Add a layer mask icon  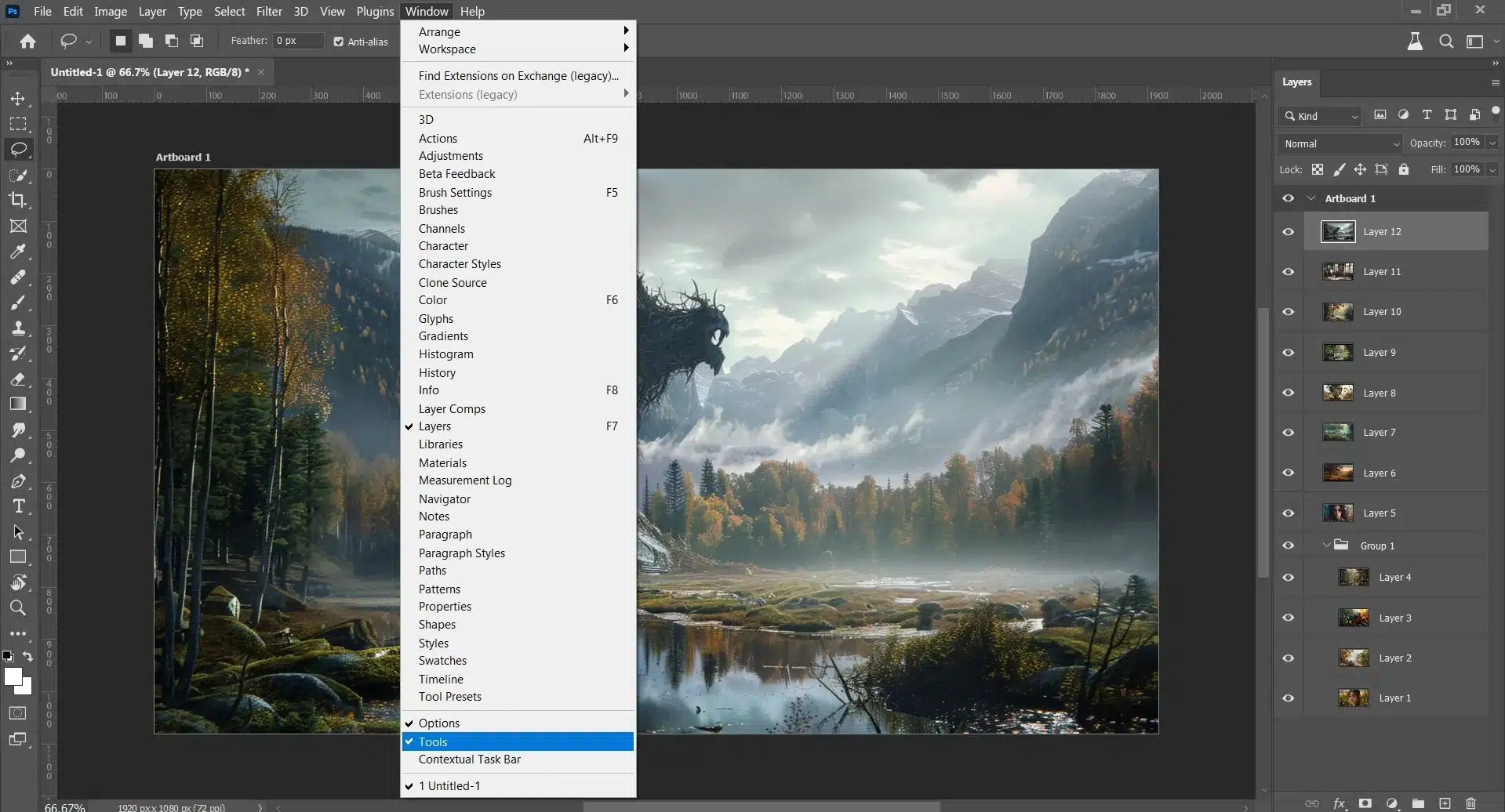[x=1365, y=803]
